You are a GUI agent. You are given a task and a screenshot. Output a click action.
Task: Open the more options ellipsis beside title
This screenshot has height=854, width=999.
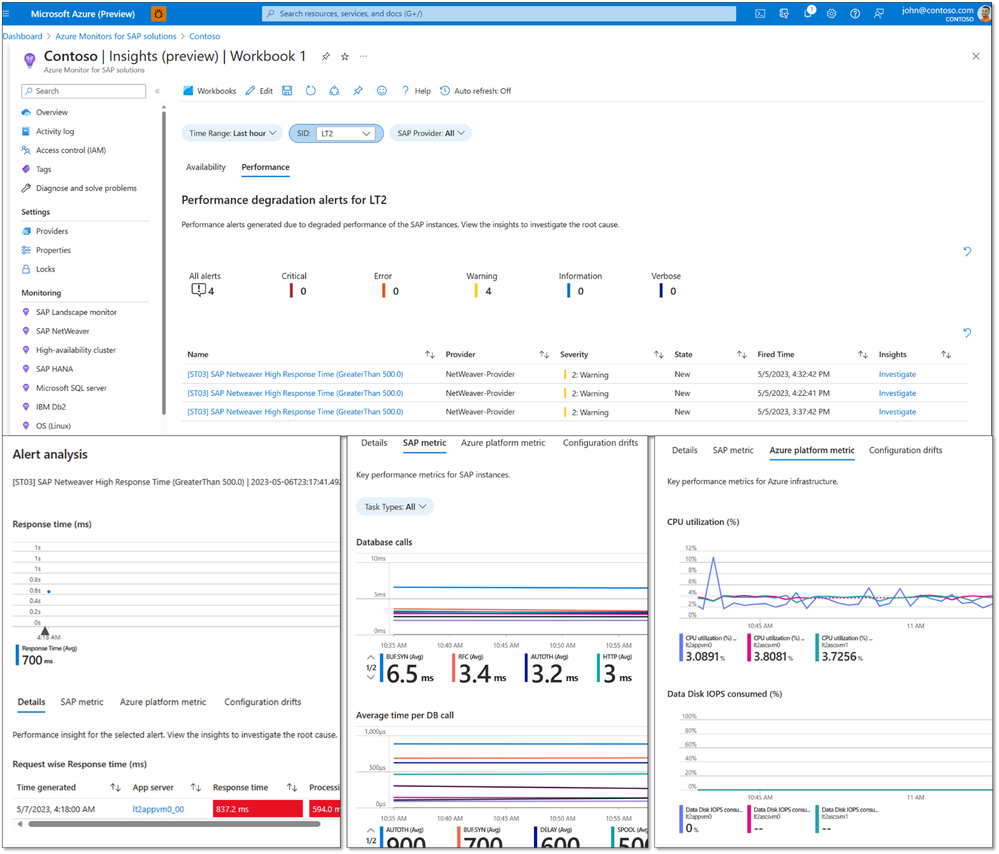coord(363,56)
